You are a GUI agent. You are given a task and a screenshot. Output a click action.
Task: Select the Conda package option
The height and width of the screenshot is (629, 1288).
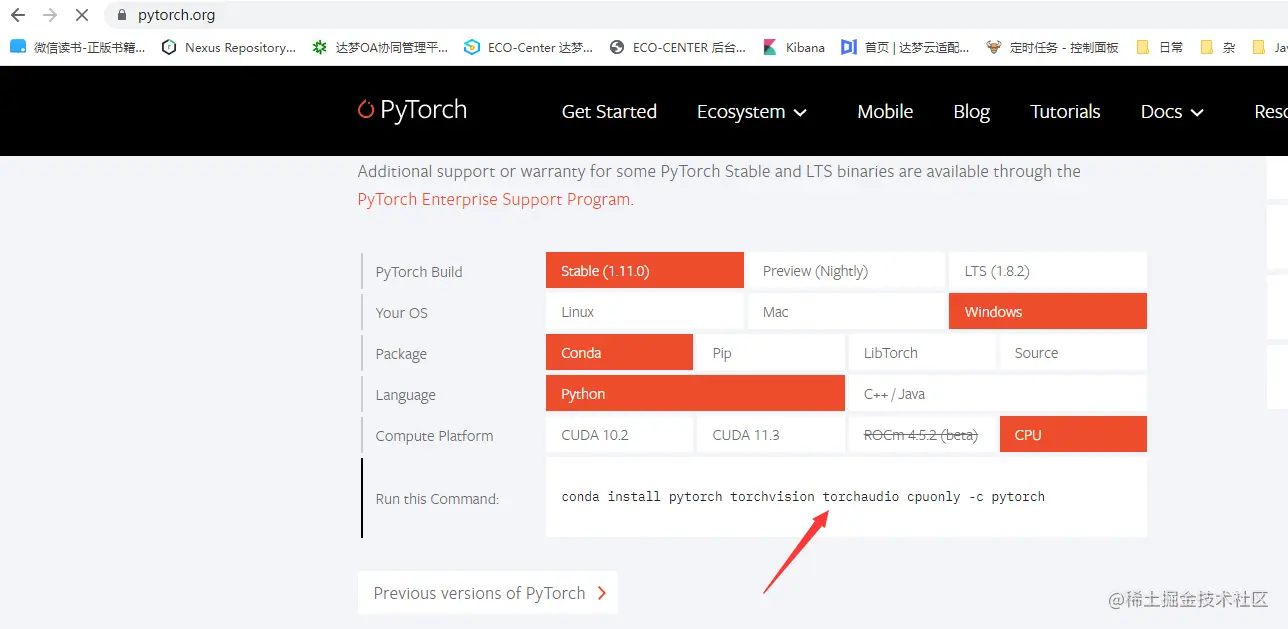click(619, 352)
